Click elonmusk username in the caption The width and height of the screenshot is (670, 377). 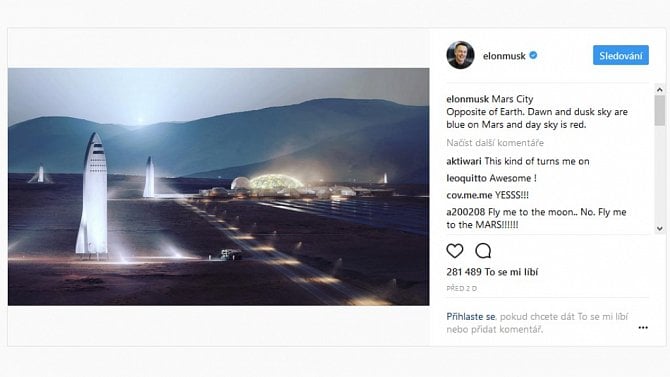(x=467, y=99)
